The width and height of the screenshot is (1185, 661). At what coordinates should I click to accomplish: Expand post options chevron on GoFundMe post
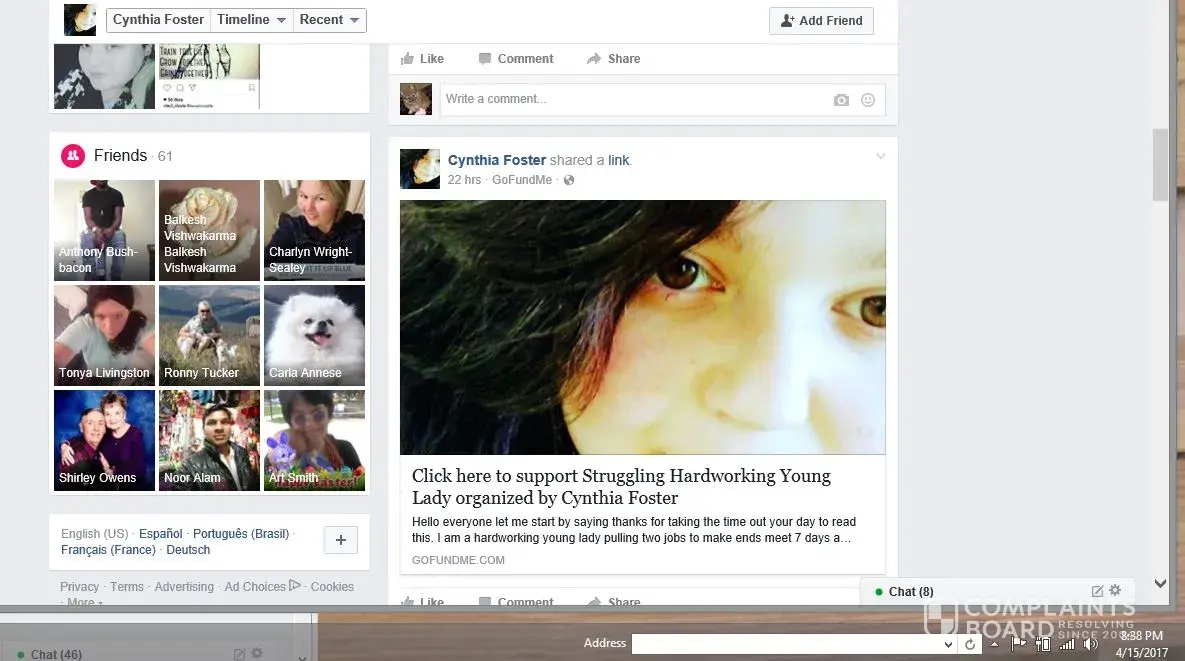880,156
